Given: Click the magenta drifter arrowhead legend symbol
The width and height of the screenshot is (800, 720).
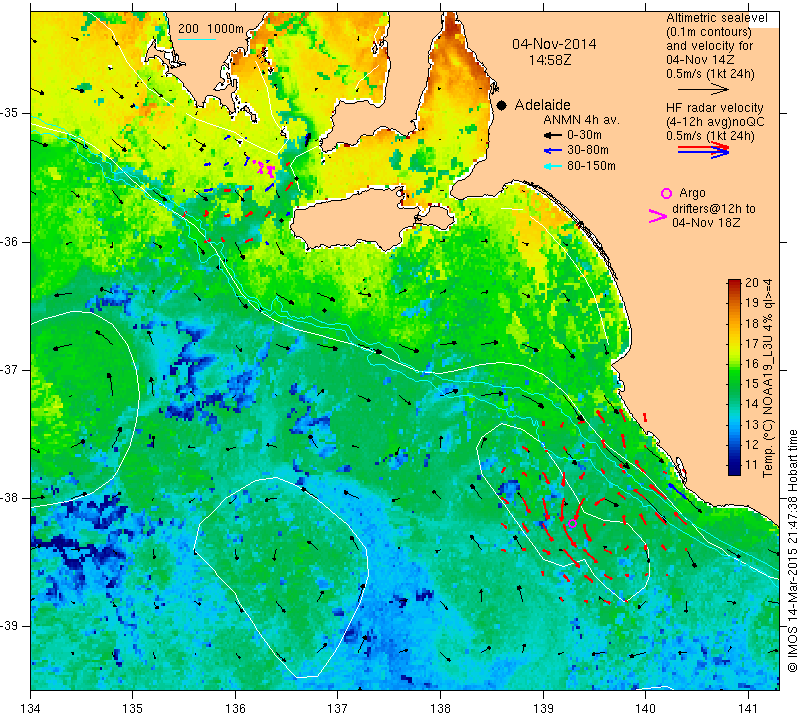Looking at the screenshot, I should [x=658, y=216].
